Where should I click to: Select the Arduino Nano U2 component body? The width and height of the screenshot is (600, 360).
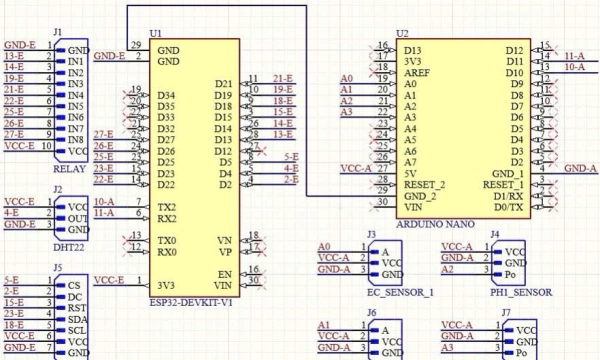pyautogui.click(x=463, y=129)
